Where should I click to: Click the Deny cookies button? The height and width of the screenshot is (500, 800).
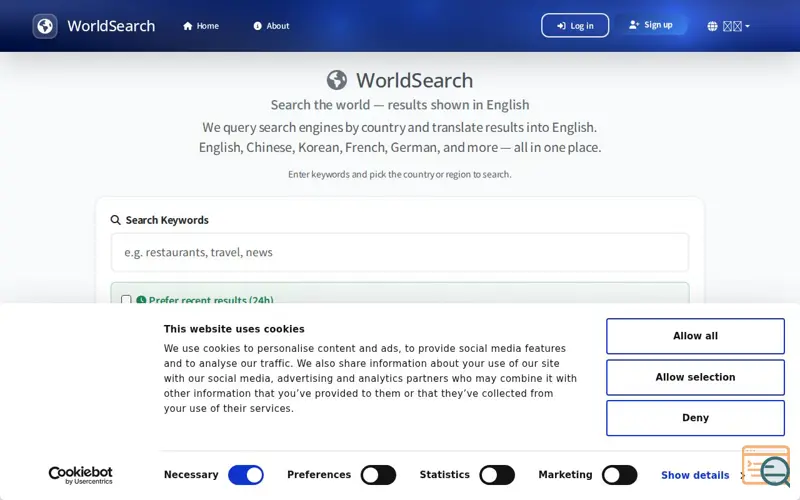click(695, 418)
